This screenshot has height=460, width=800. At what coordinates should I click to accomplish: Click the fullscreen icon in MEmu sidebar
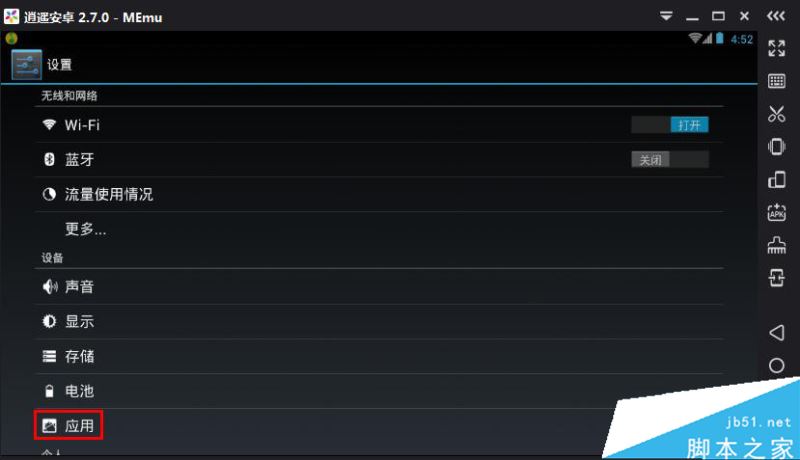tap(777, 48)
